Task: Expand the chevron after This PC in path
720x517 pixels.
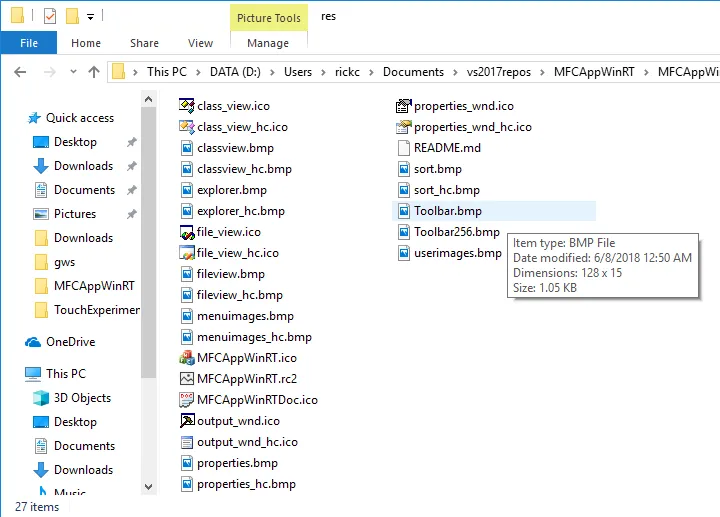Action: 198,72
